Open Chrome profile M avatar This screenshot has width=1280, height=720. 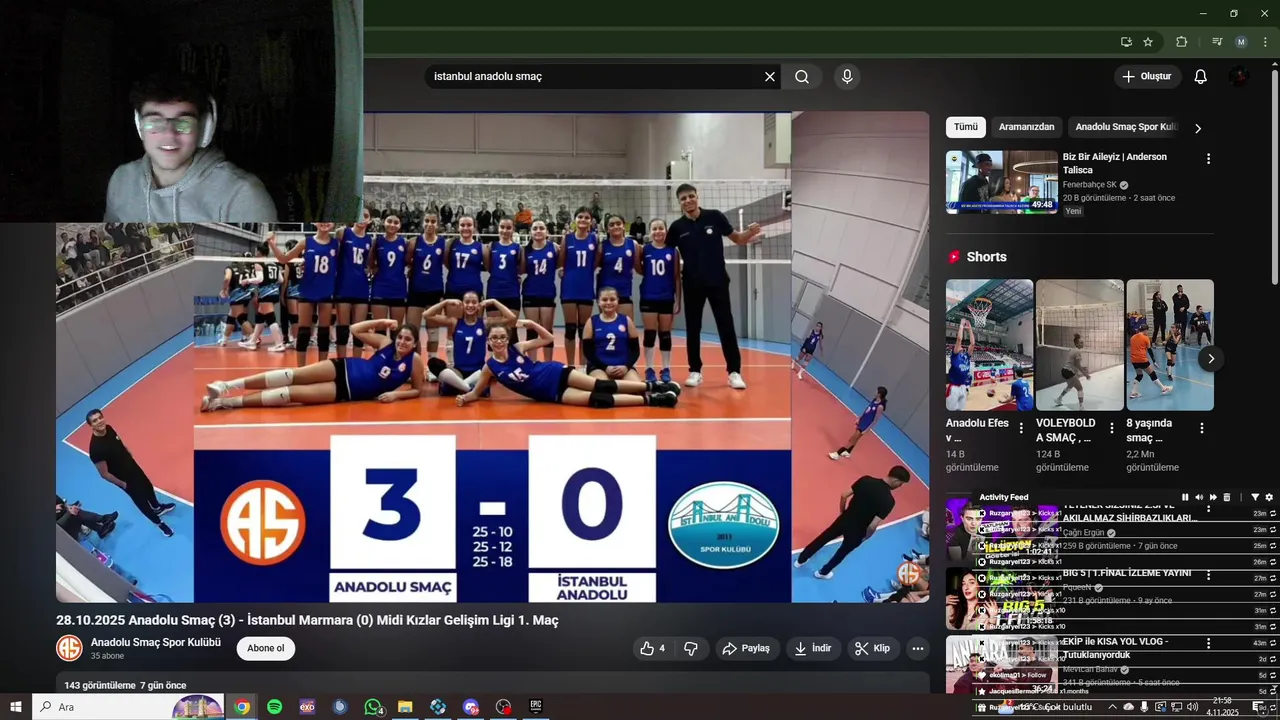click(1241, 42)
